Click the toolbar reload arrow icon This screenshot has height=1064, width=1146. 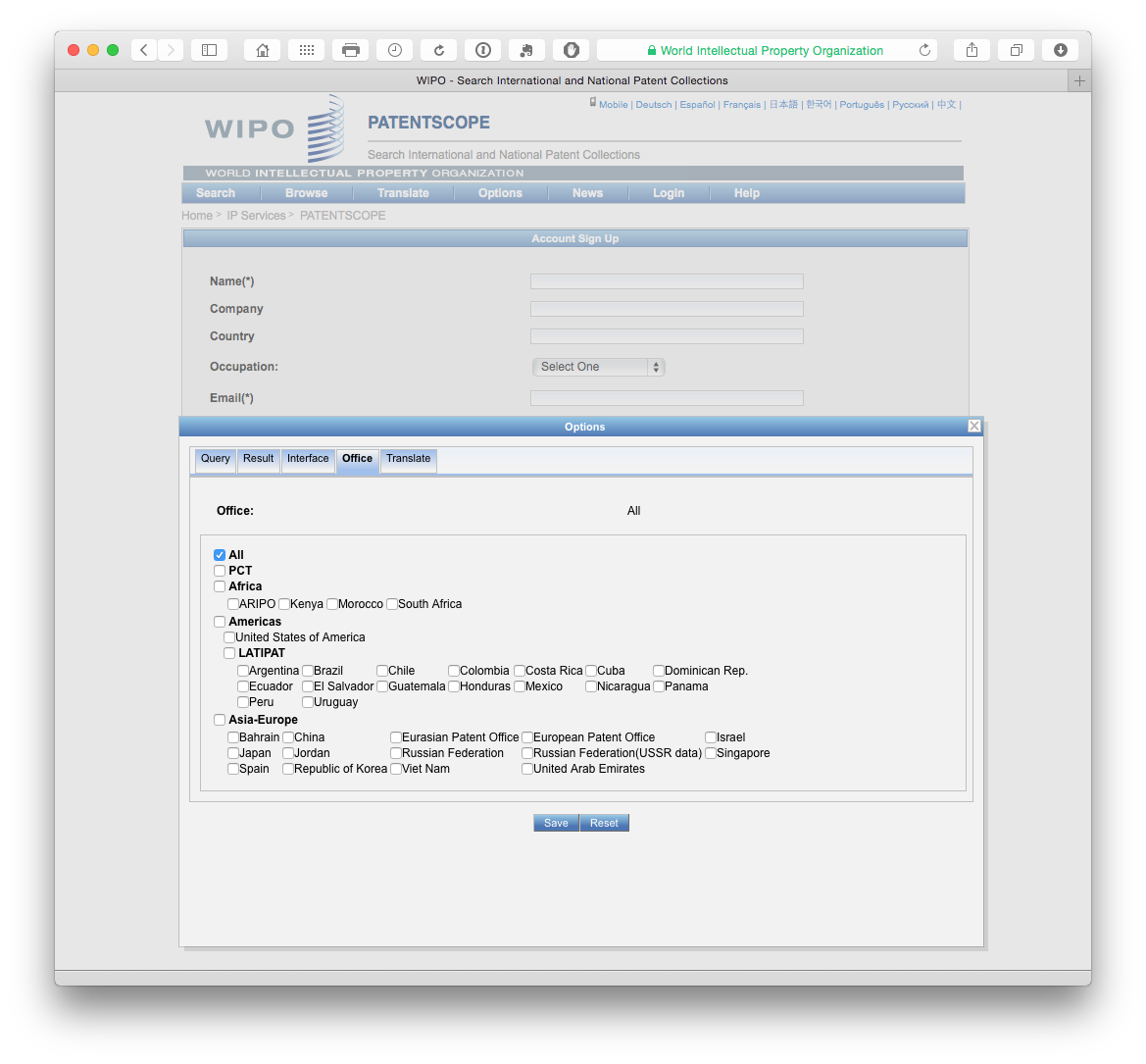[439, 50]
